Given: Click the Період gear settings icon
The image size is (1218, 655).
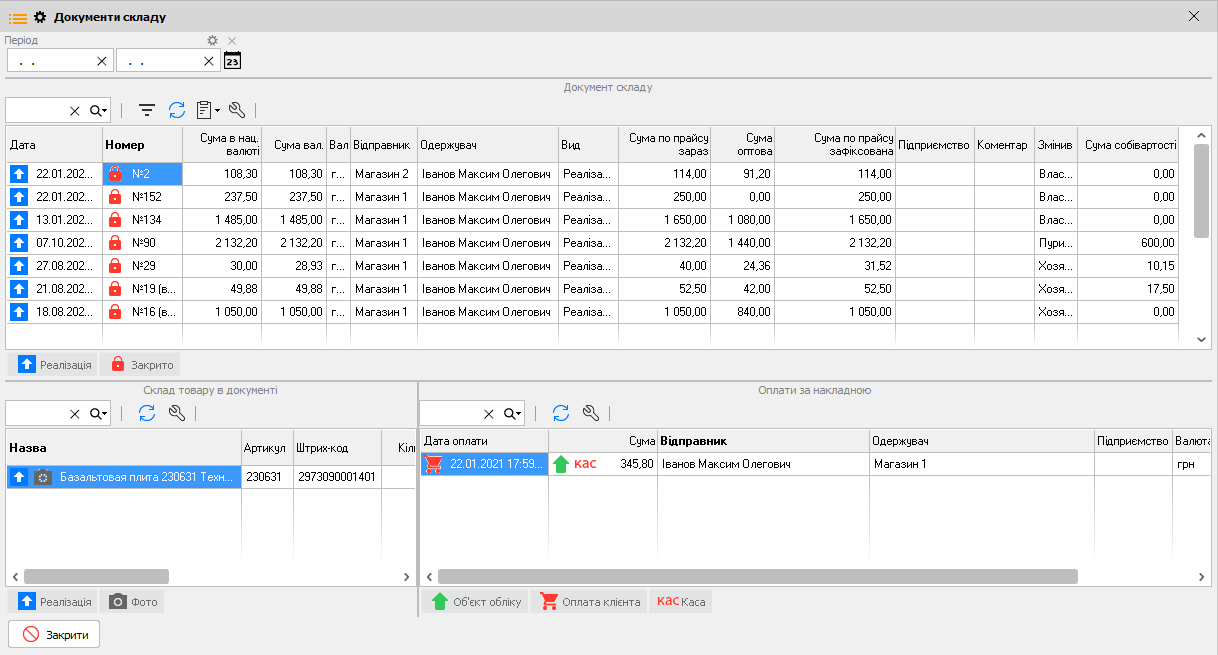Looking at the screenshot, I should 212,41.
